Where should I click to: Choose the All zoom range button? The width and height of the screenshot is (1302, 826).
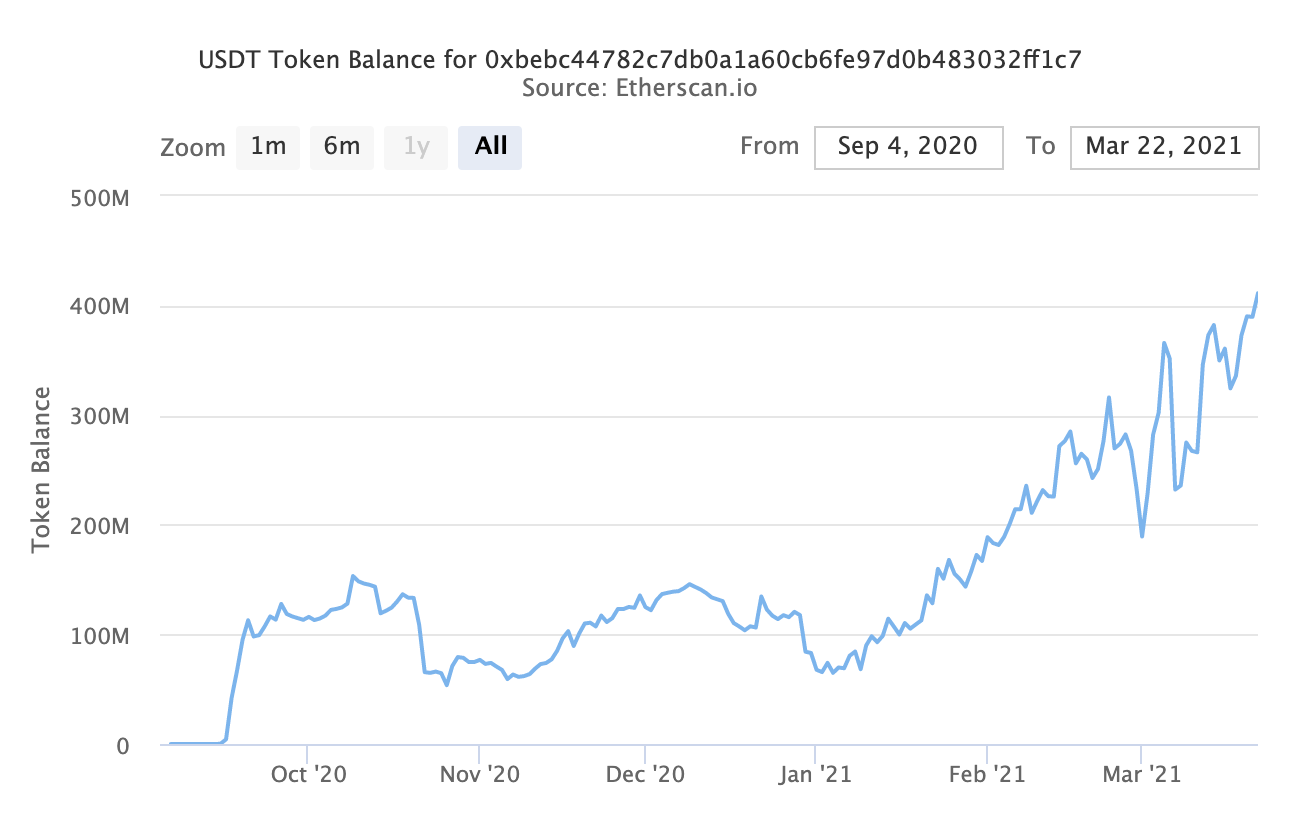[x=490, y=147]
